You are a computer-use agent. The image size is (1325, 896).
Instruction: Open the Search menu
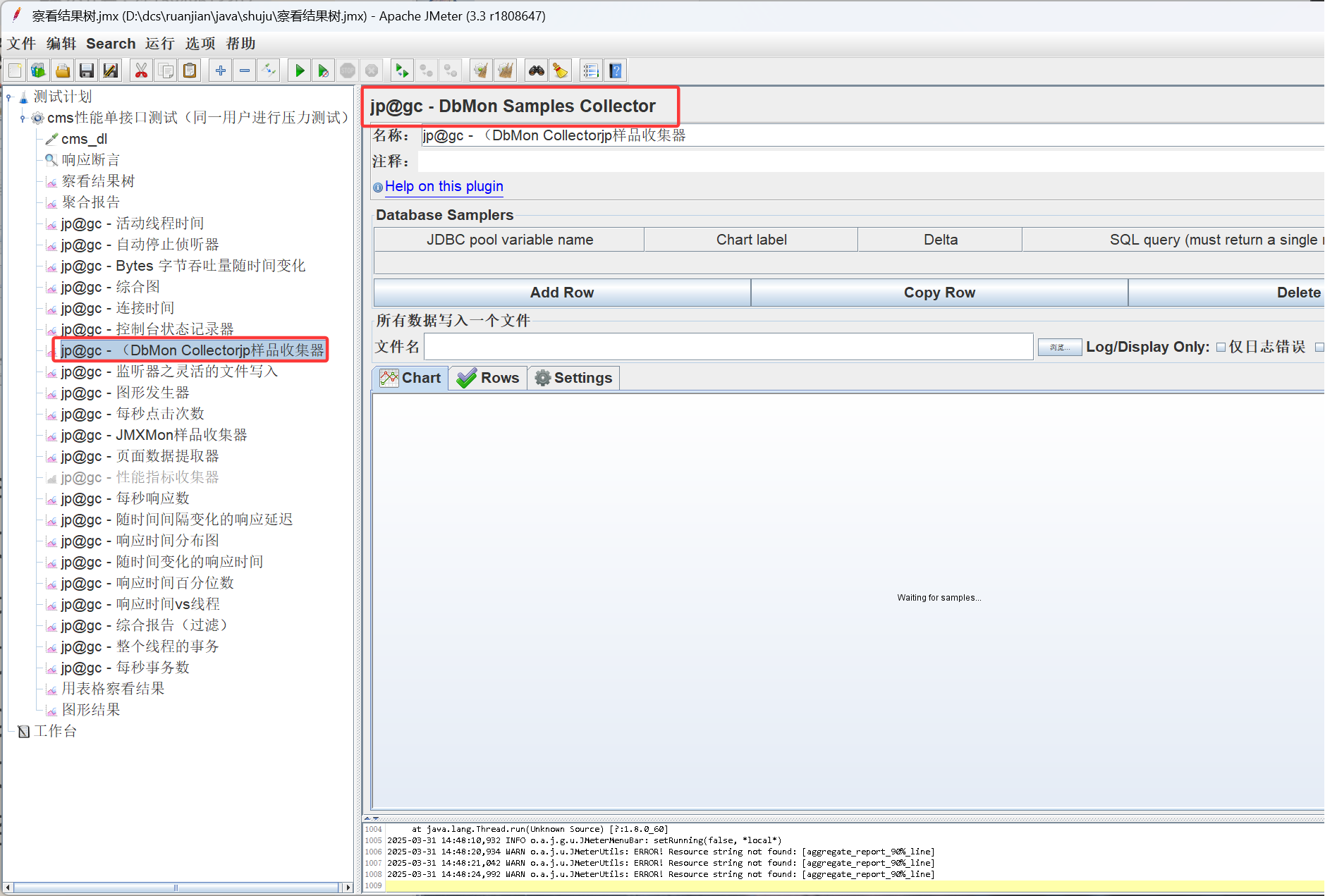[111, 44]
